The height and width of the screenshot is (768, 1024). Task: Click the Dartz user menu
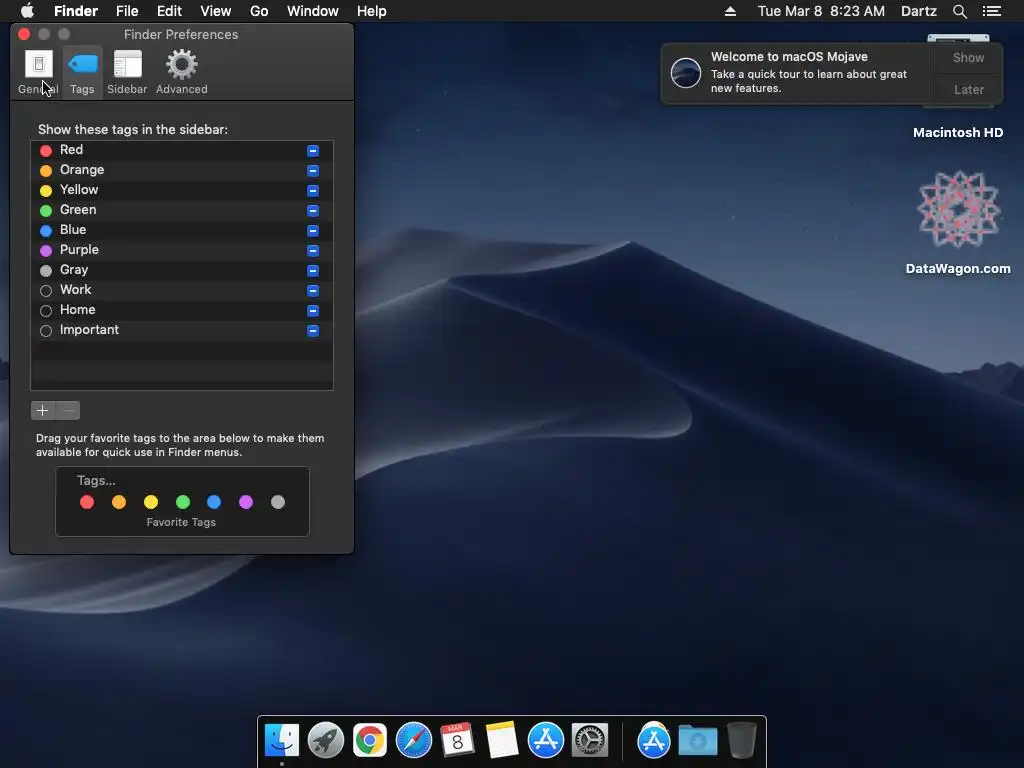point(918,11)
